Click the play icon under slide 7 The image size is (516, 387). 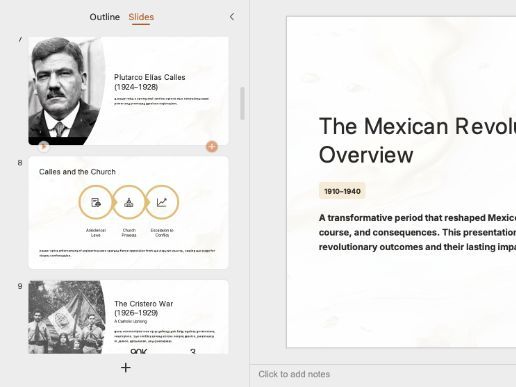coord(43,146)
